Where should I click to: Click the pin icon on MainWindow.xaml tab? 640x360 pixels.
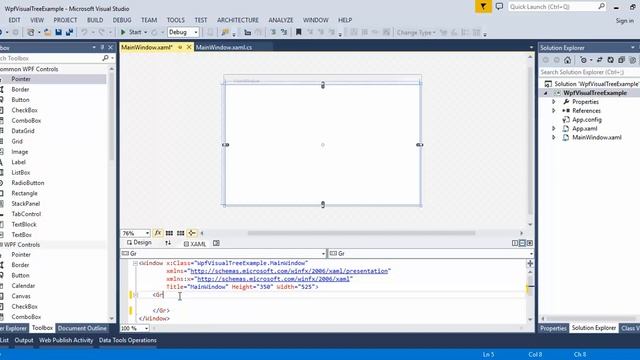pos(180,47)
